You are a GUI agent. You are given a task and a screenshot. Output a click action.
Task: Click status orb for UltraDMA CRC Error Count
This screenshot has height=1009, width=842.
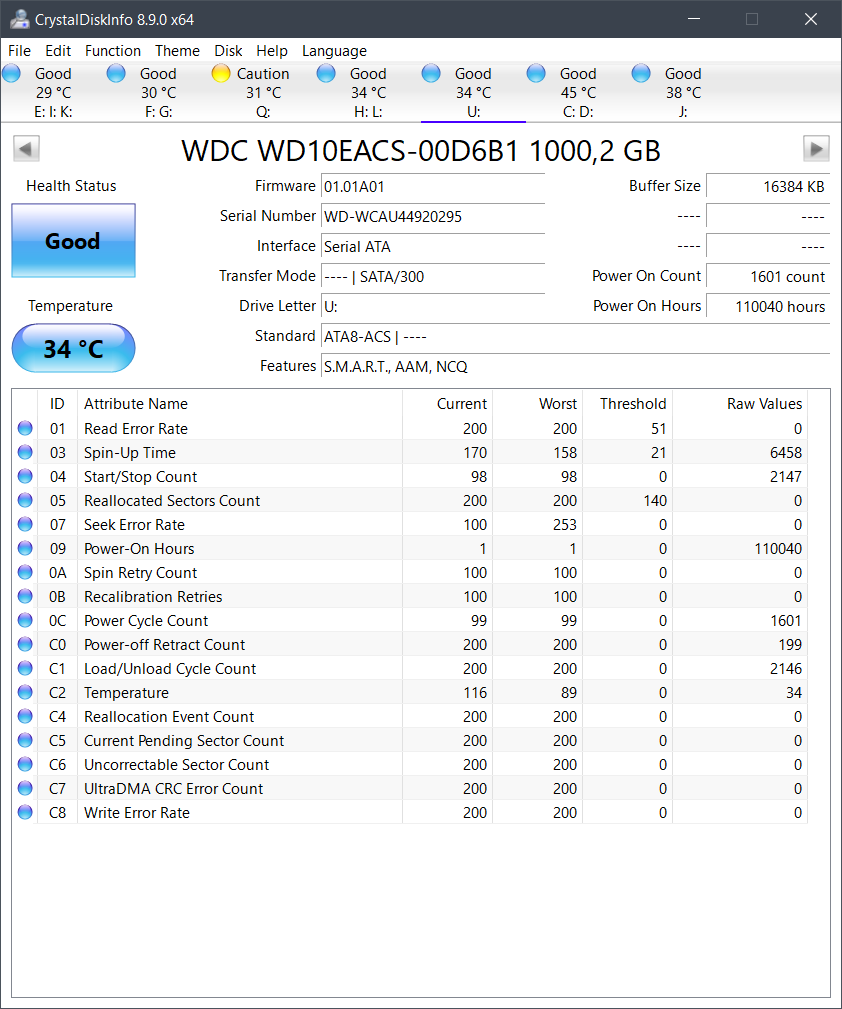[x=25, y=788]
